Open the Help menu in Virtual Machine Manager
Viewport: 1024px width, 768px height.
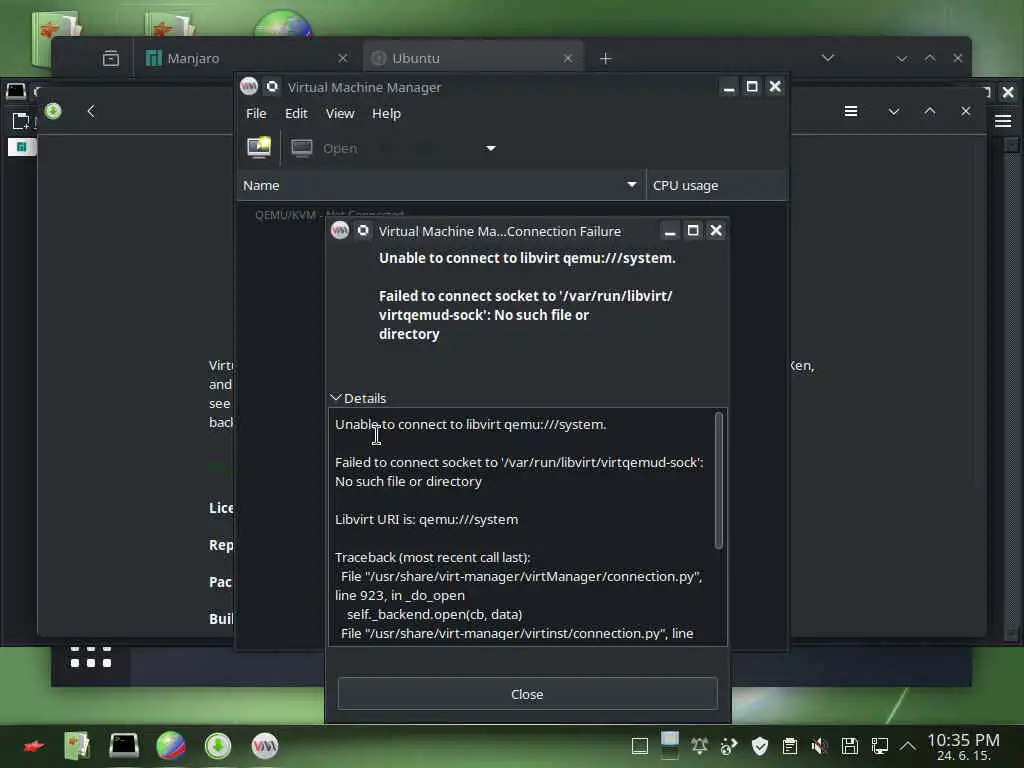386,114
